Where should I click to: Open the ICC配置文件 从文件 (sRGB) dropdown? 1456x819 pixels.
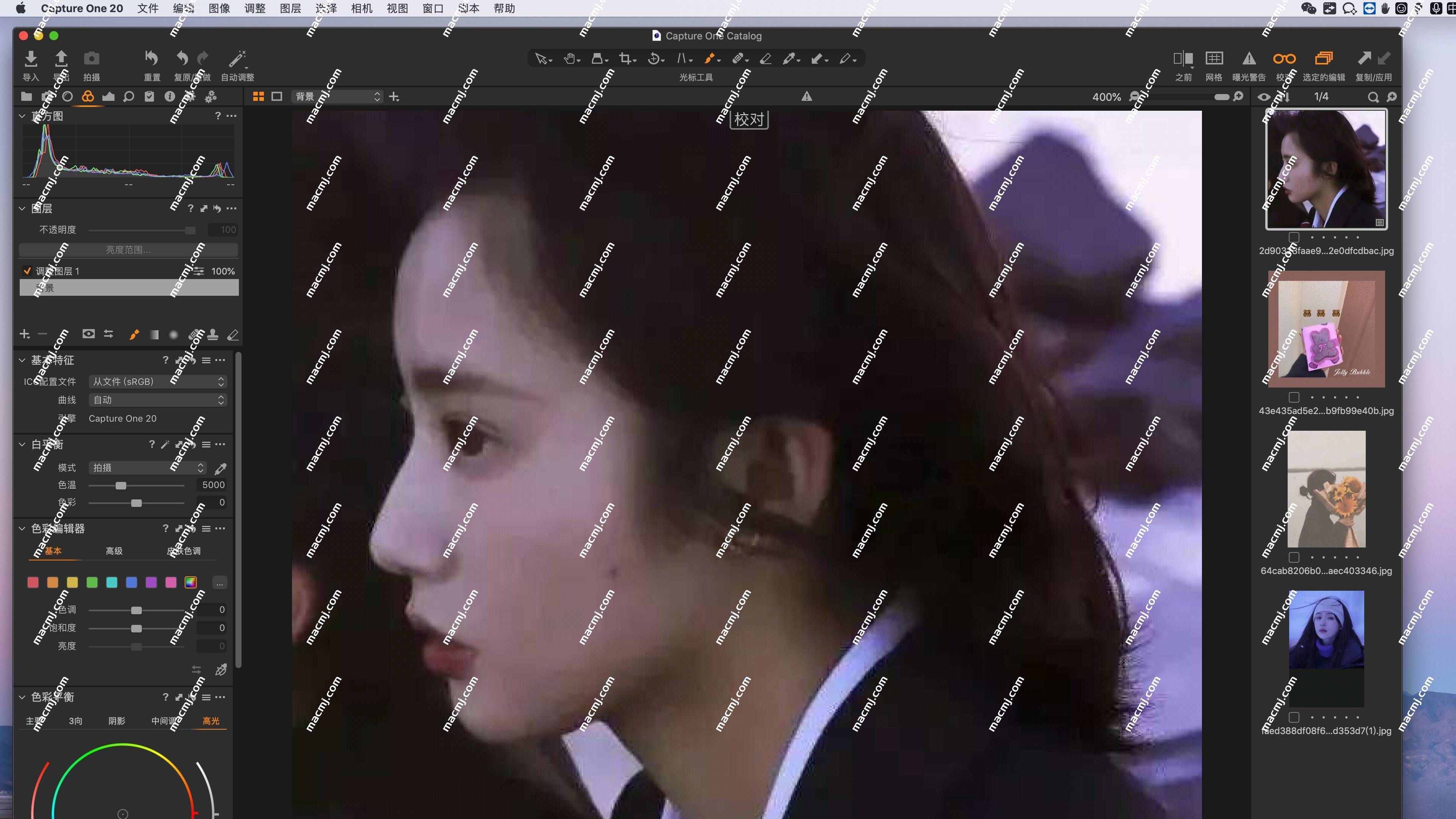158,382
